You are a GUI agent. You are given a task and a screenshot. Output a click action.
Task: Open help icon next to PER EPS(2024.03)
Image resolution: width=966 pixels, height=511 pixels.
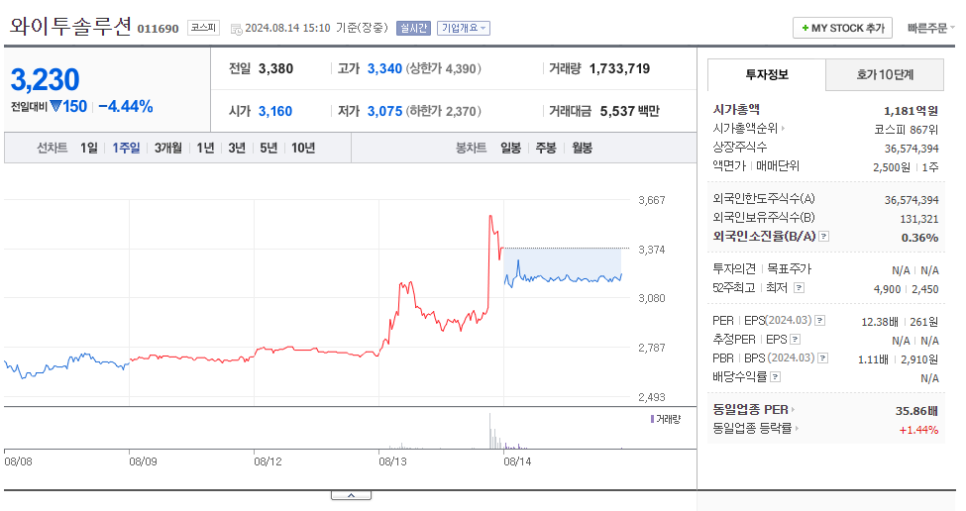(820, 321)
